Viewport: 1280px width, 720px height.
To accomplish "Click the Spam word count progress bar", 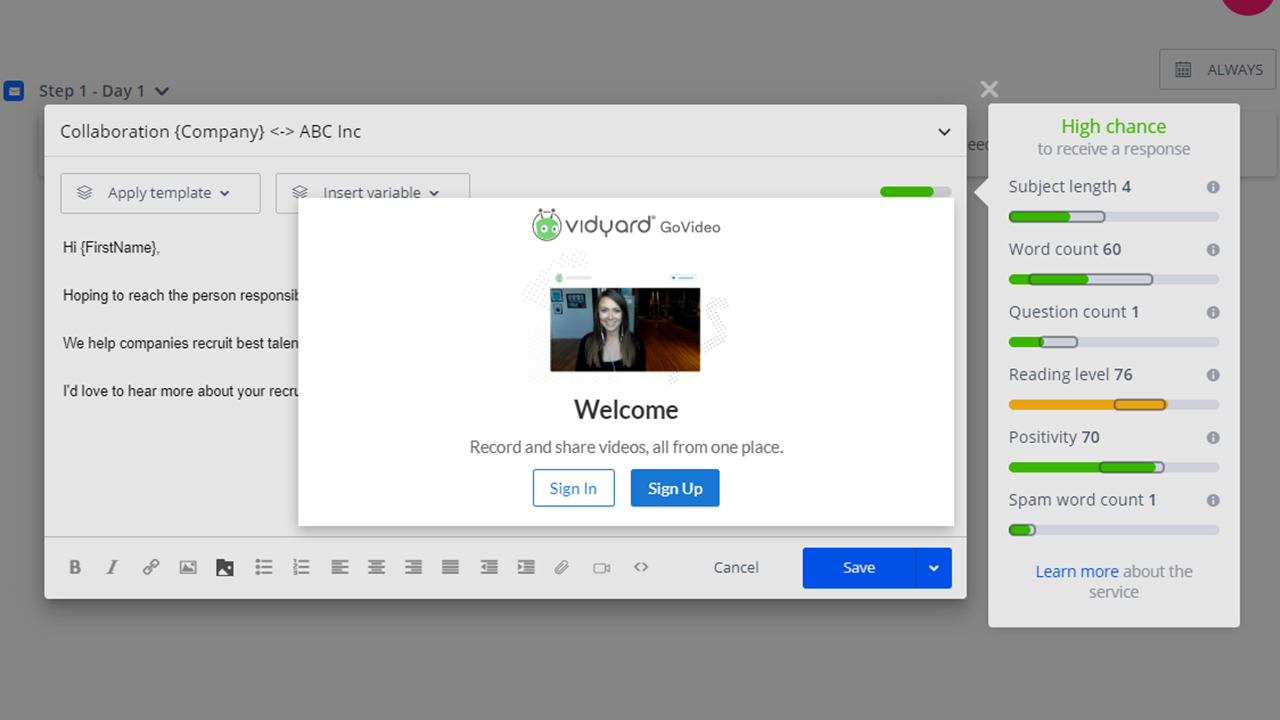I will coord(1114,530).
